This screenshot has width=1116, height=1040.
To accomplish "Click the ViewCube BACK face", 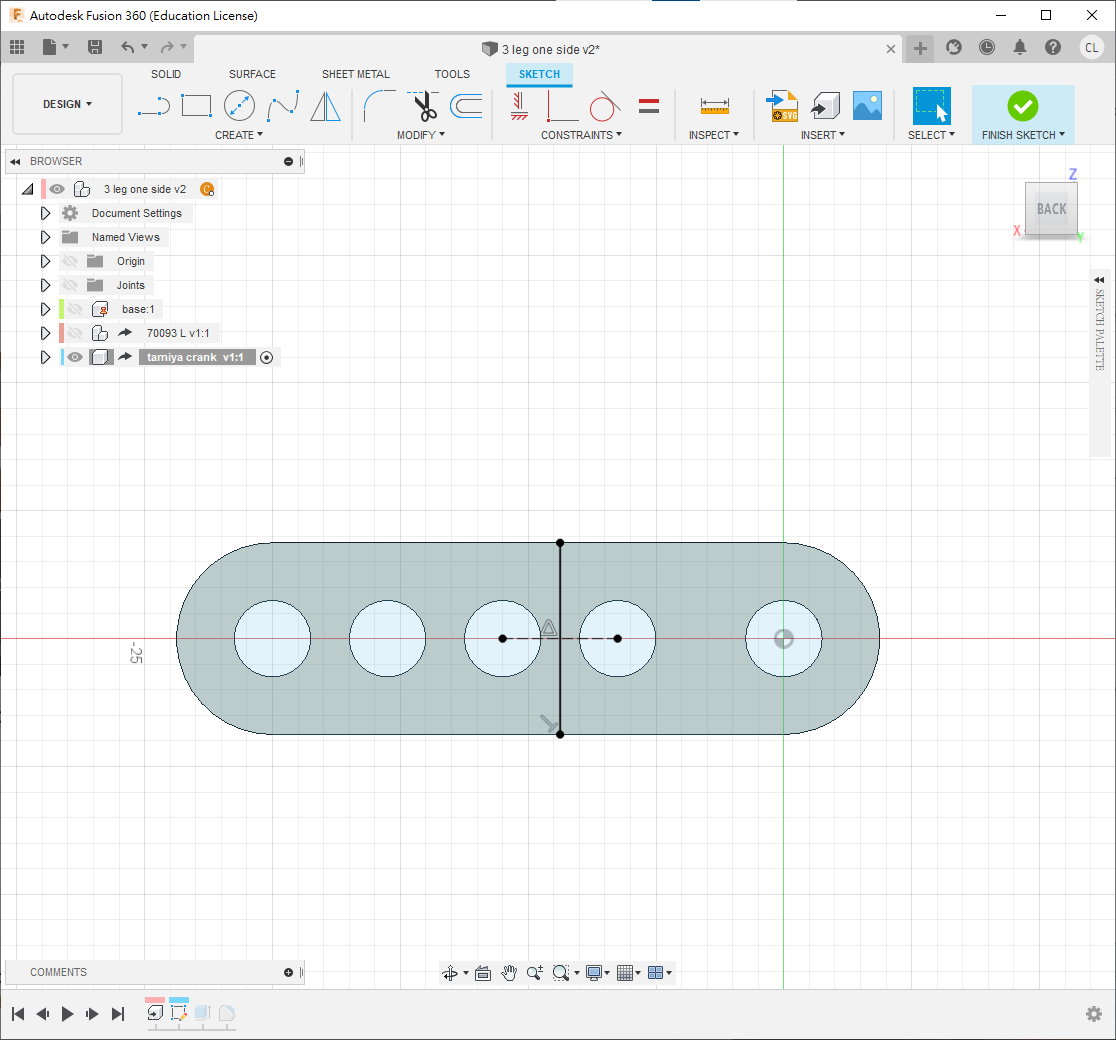I will pyautogui.click(x=1051, y=209).
